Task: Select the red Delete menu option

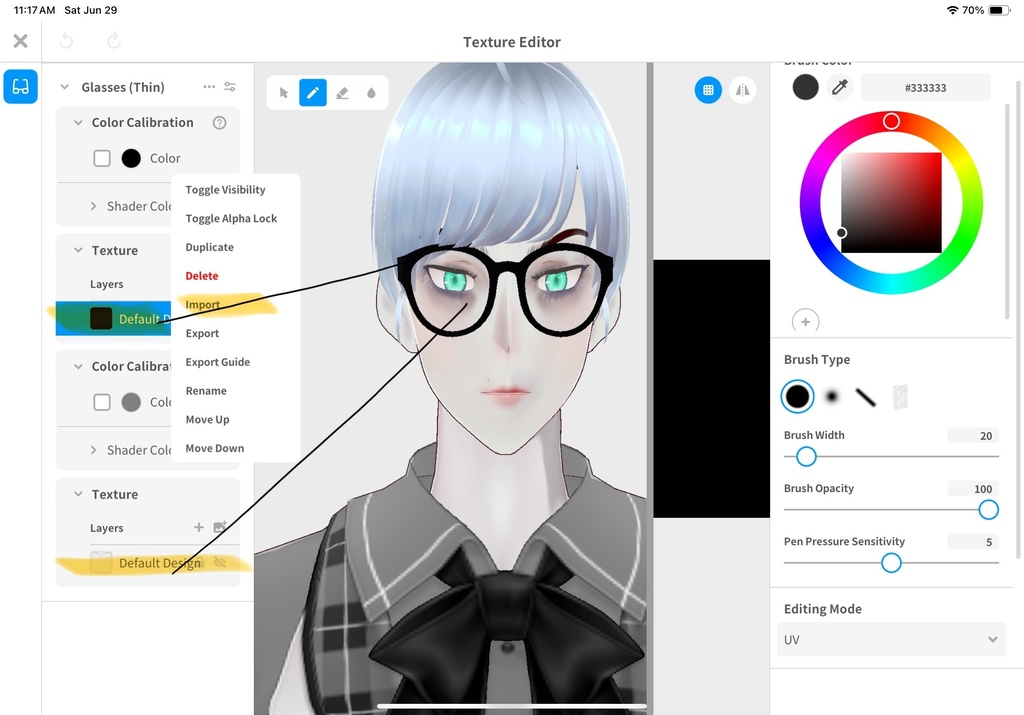Action: [202, 276]
